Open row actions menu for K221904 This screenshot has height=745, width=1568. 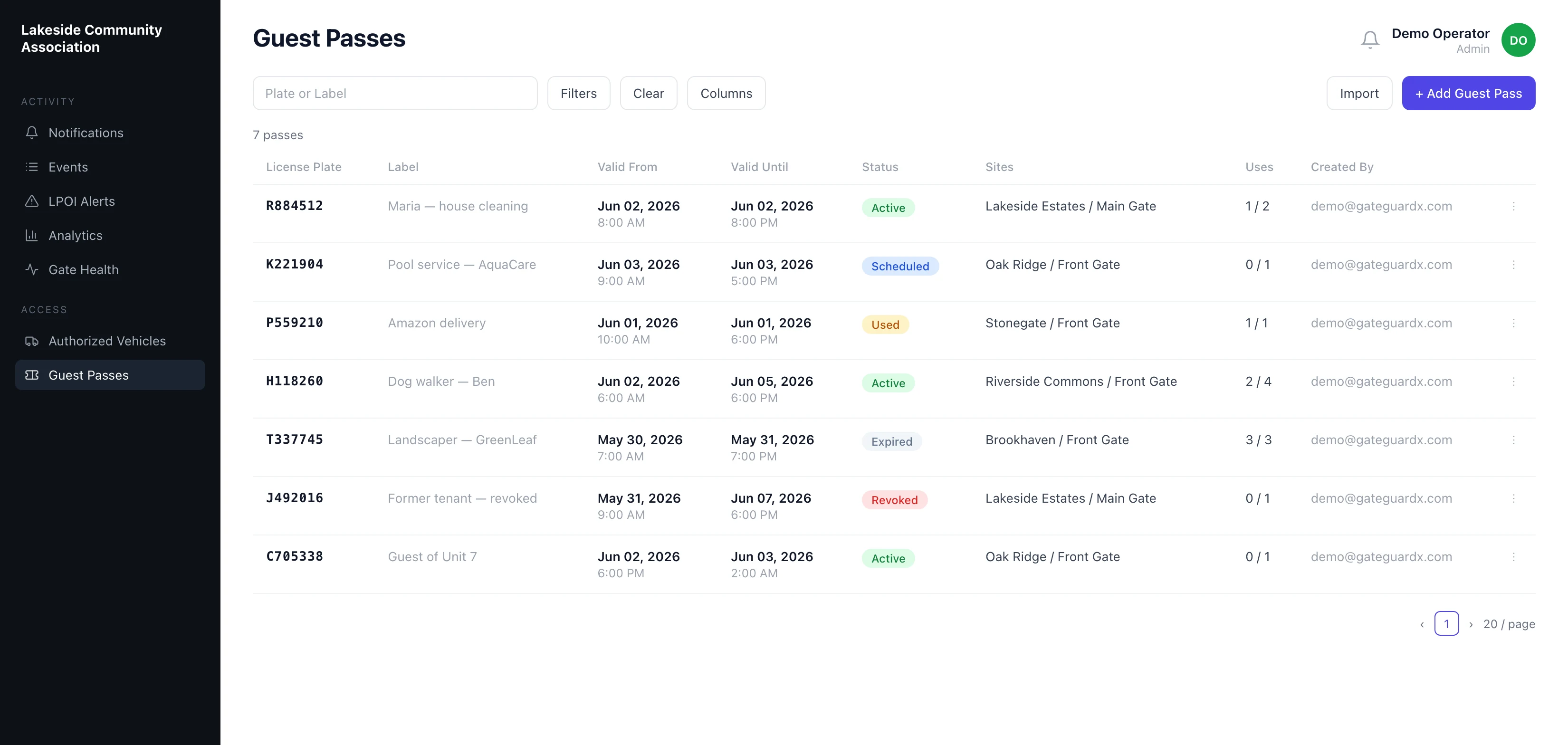1513,265
